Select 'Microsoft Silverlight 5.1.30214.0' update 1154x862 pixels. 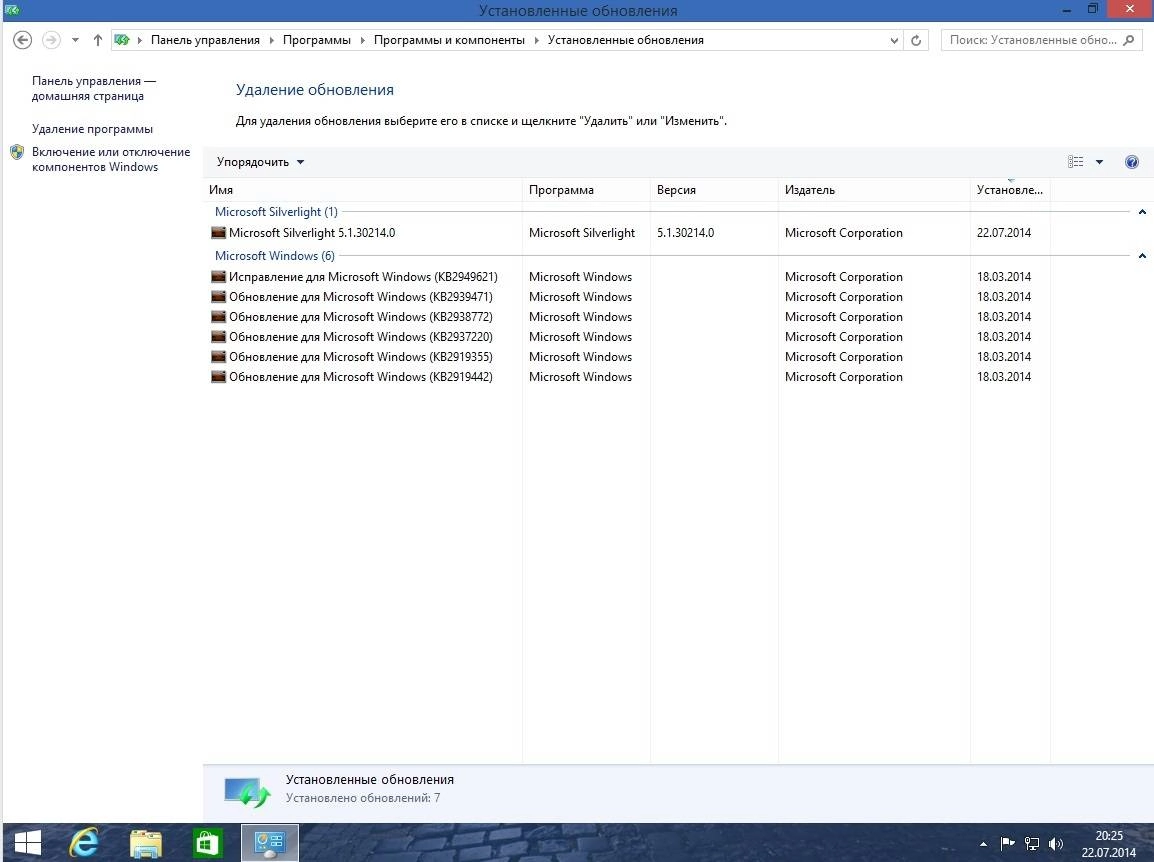[x=311, y=233]
